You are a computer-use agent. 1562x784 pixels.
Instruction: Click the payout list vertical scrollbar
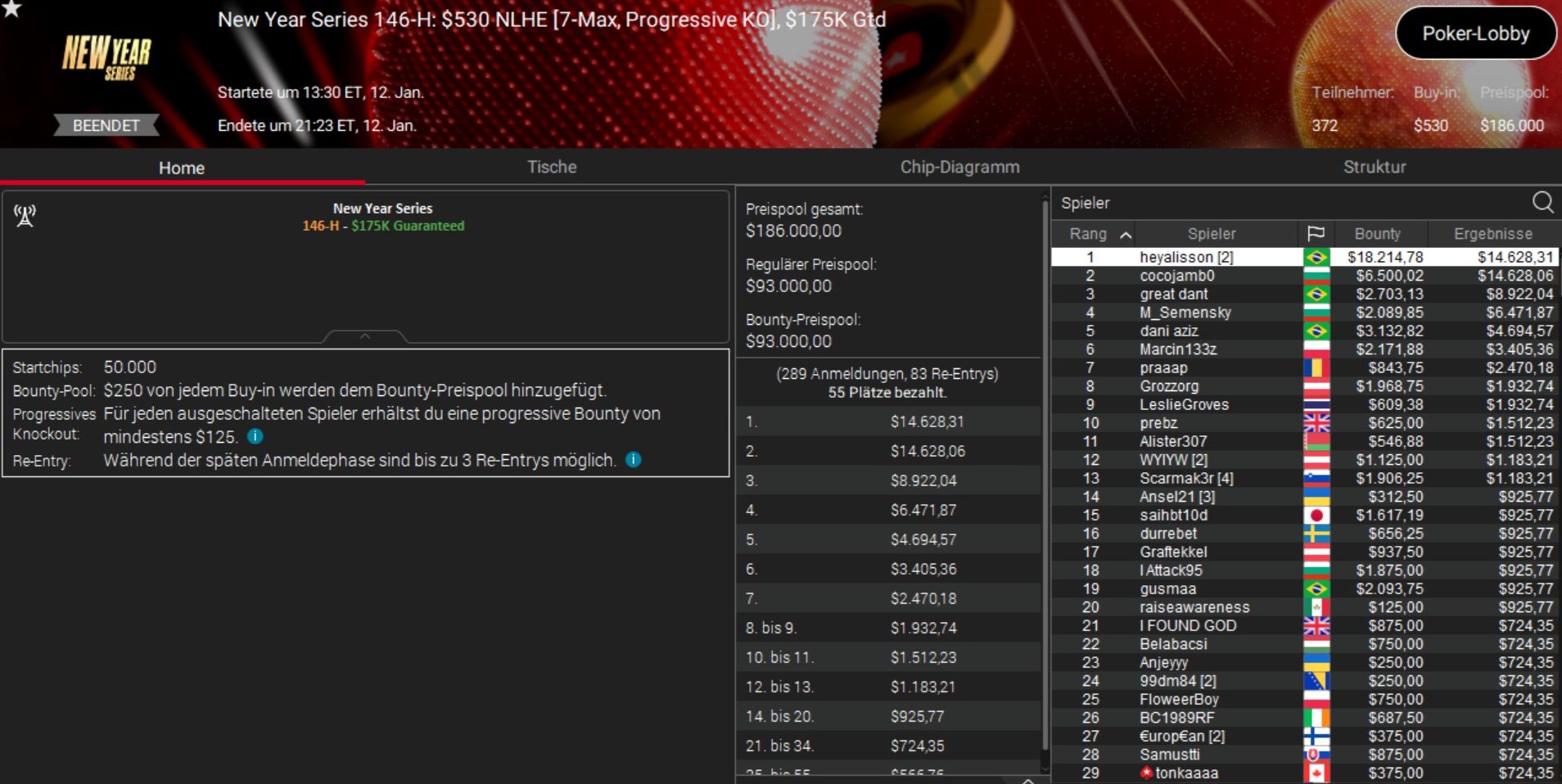(x=1045, y=475)
